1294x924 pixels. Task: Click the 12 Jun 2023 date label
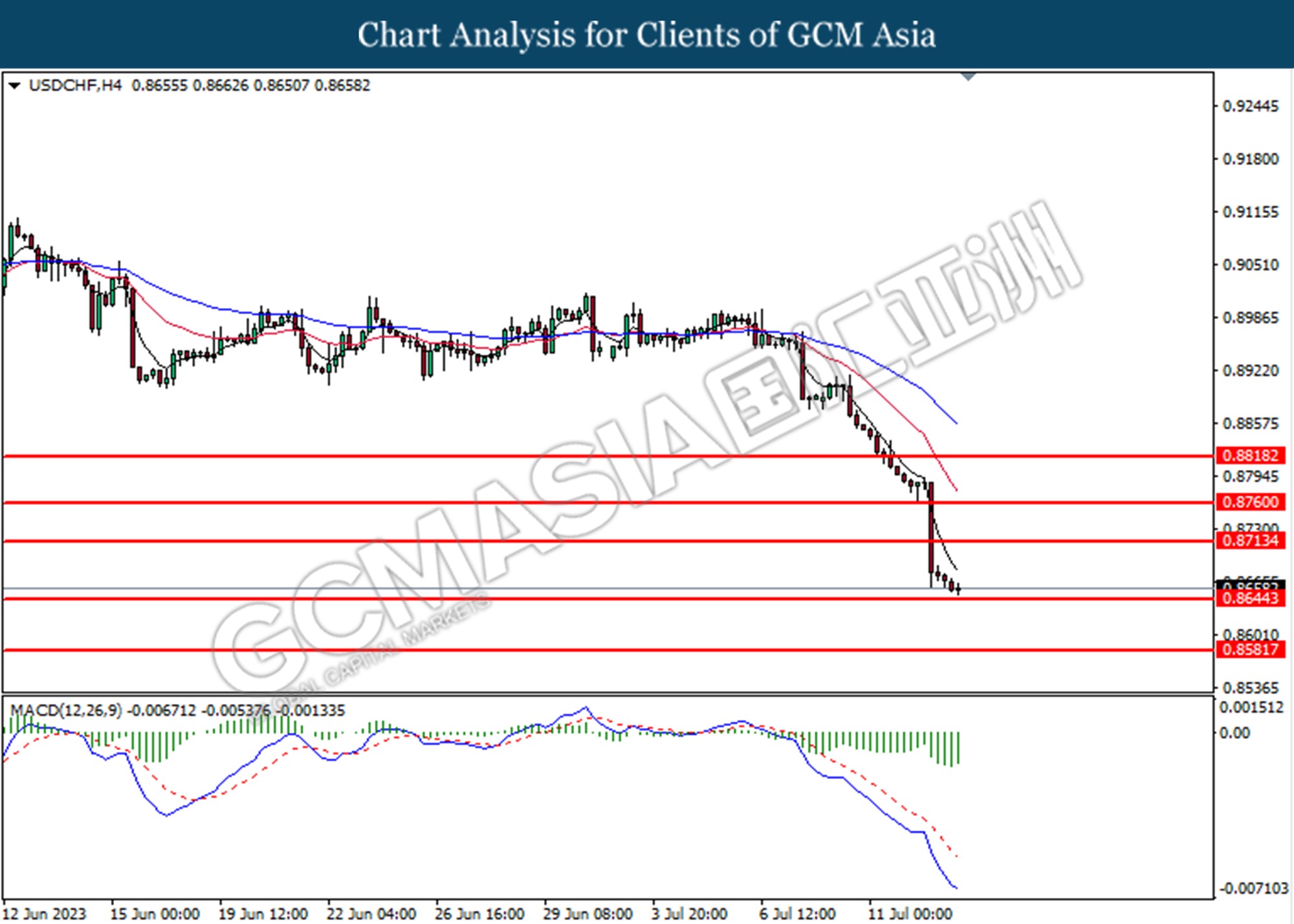tap(45, 914)
